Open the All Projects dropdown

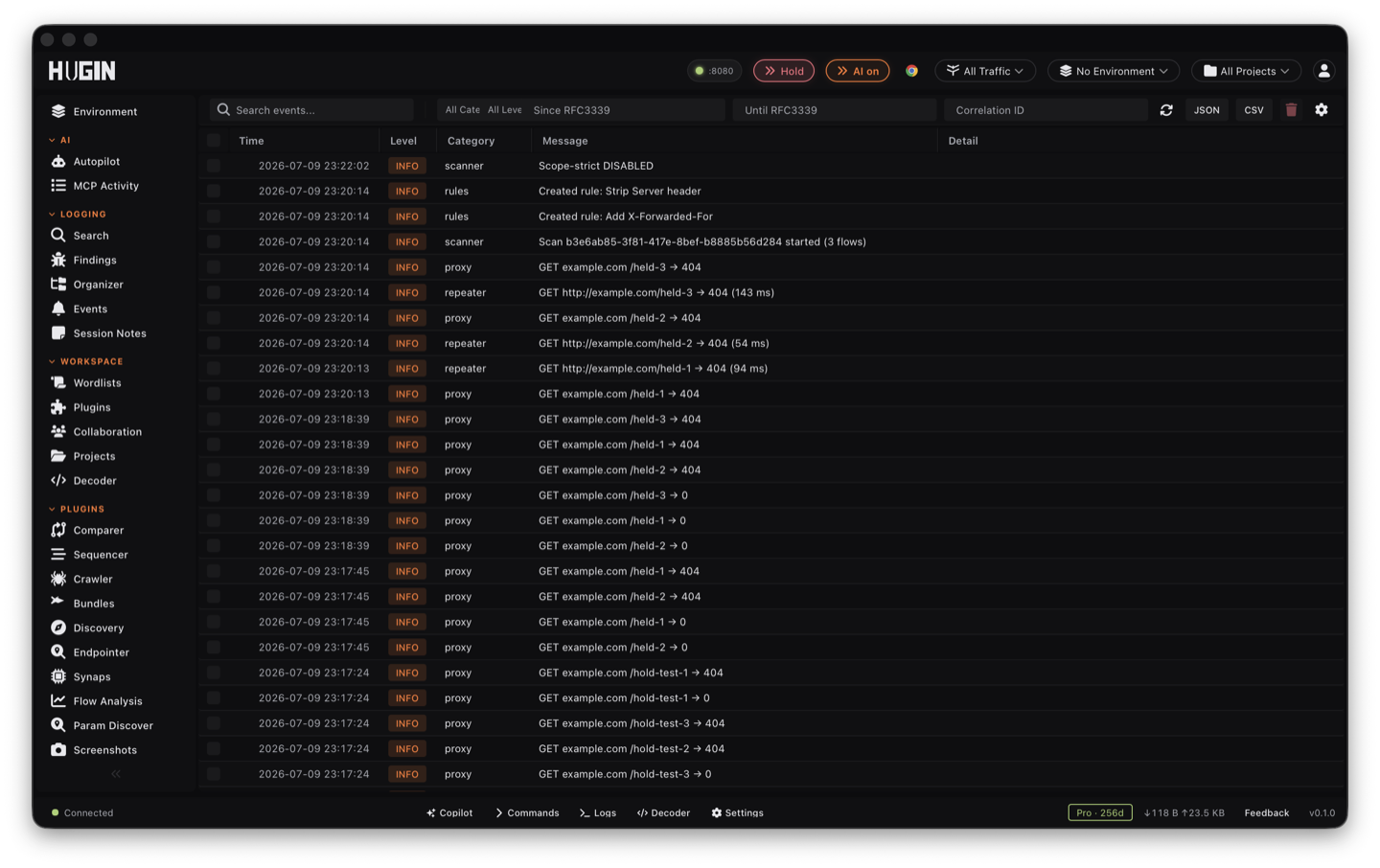point(1247,71)
